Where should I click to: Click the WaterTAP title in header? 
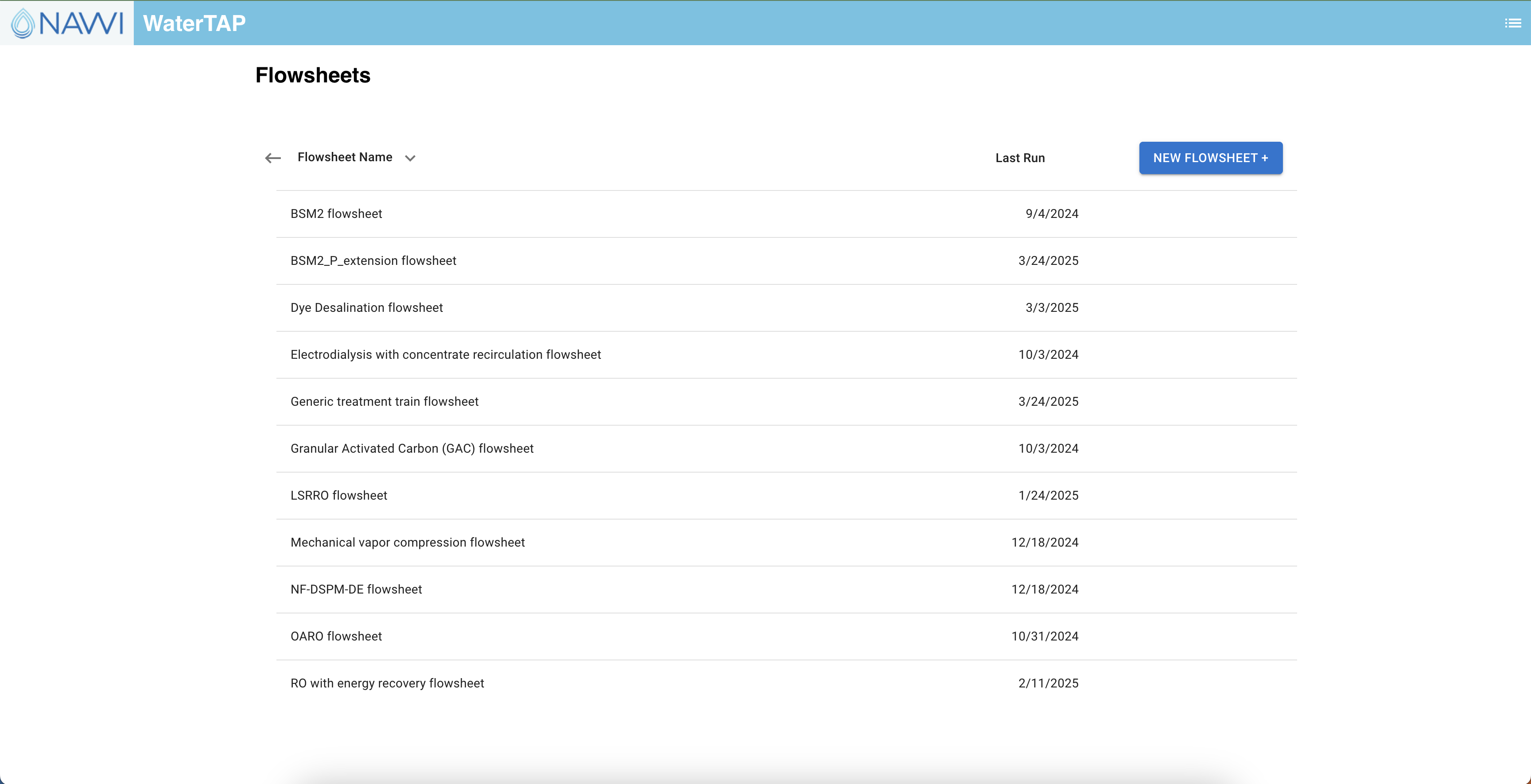(194, 23)
